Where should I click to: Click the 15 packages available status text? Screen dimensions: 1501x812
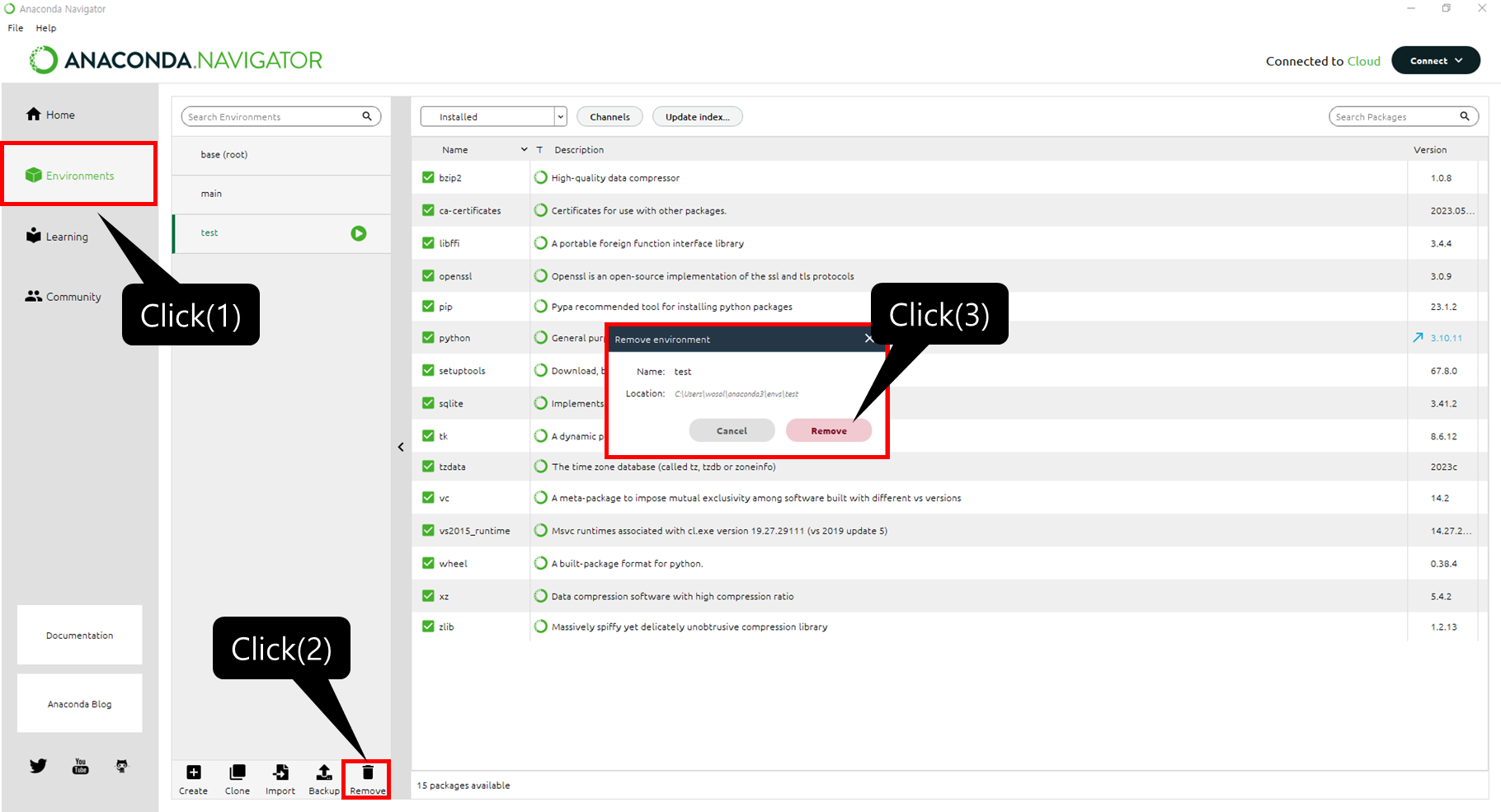(x=463, y=785)
